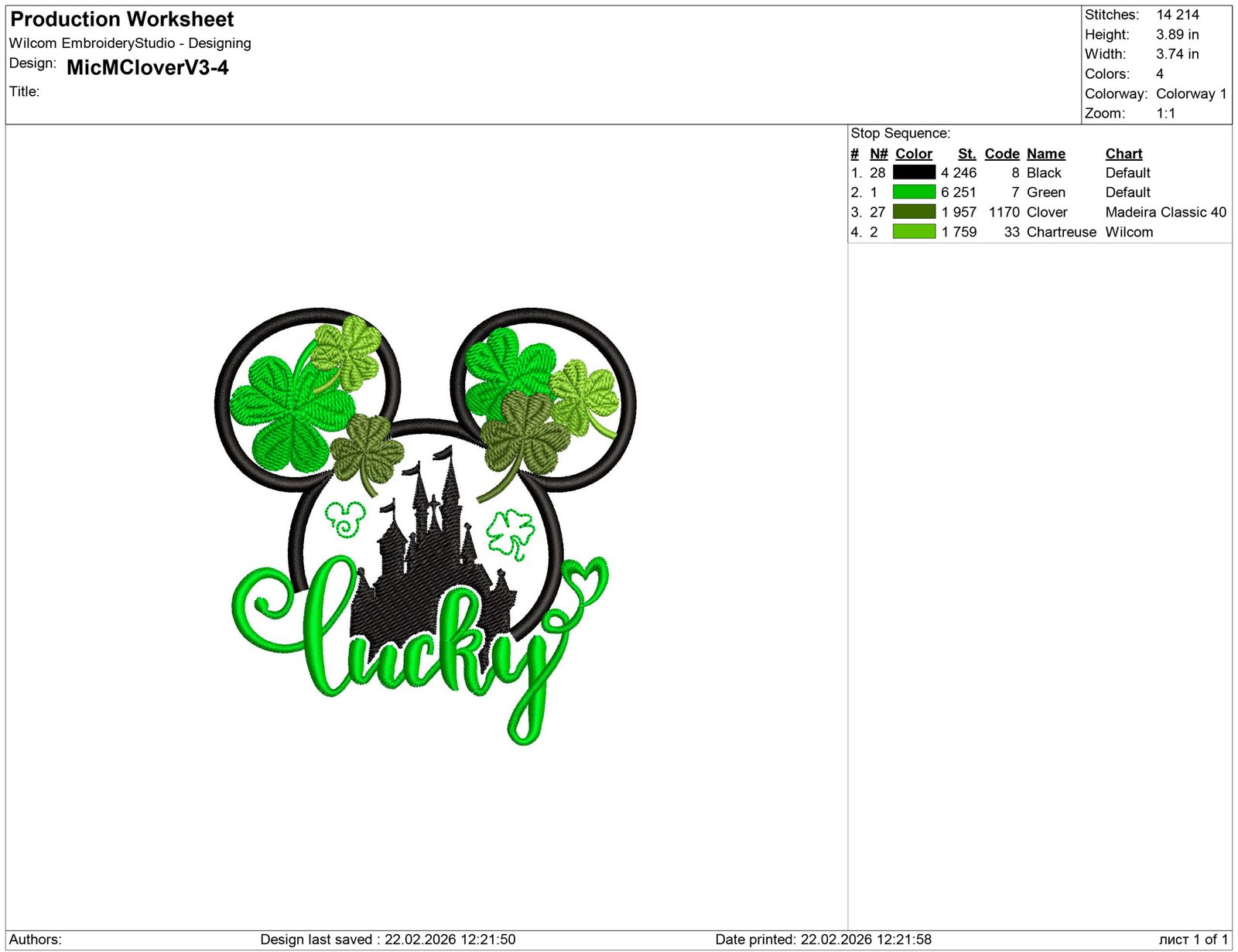The width and height of the screenshot is (1238, 952).
Task: Click the Chart column header
Action: point(1124,153)
